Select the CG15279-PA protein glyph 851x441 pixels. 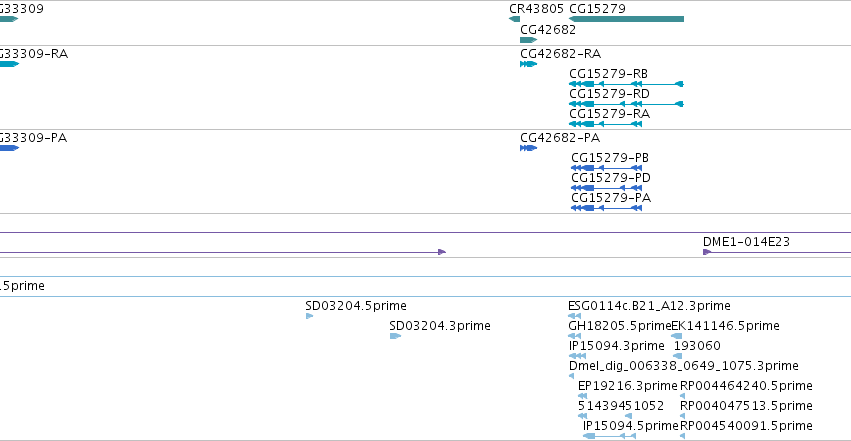(607, 208)
